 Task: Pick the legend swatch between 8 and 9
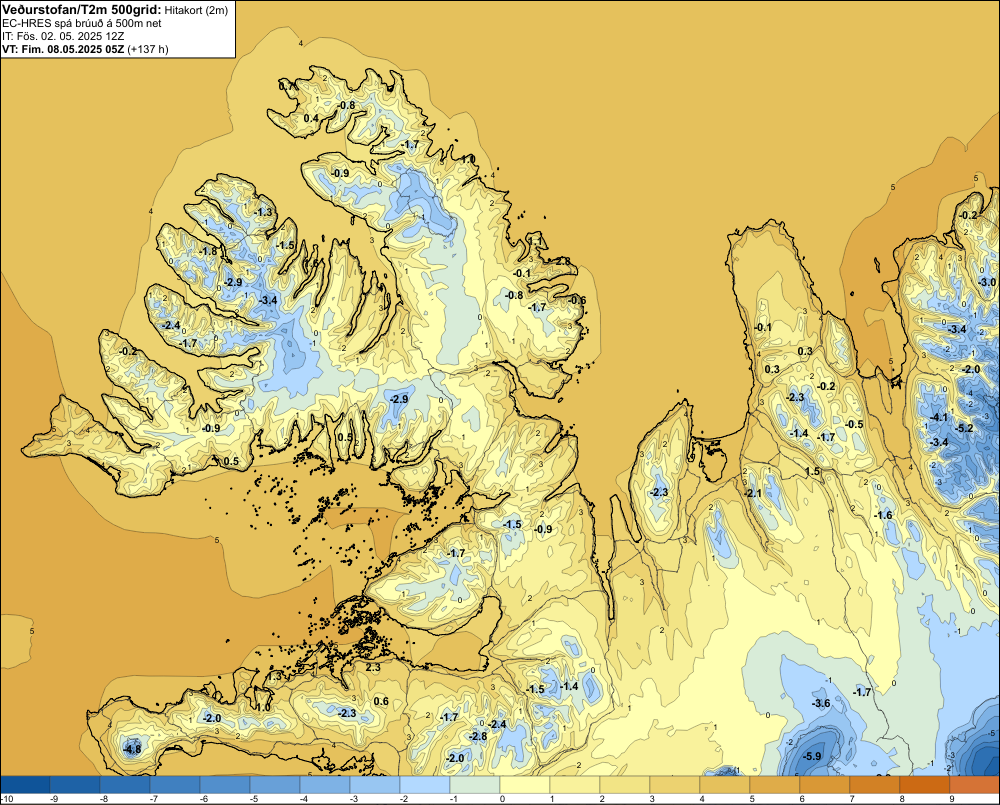pyautogui.click(x=925, y=784)
